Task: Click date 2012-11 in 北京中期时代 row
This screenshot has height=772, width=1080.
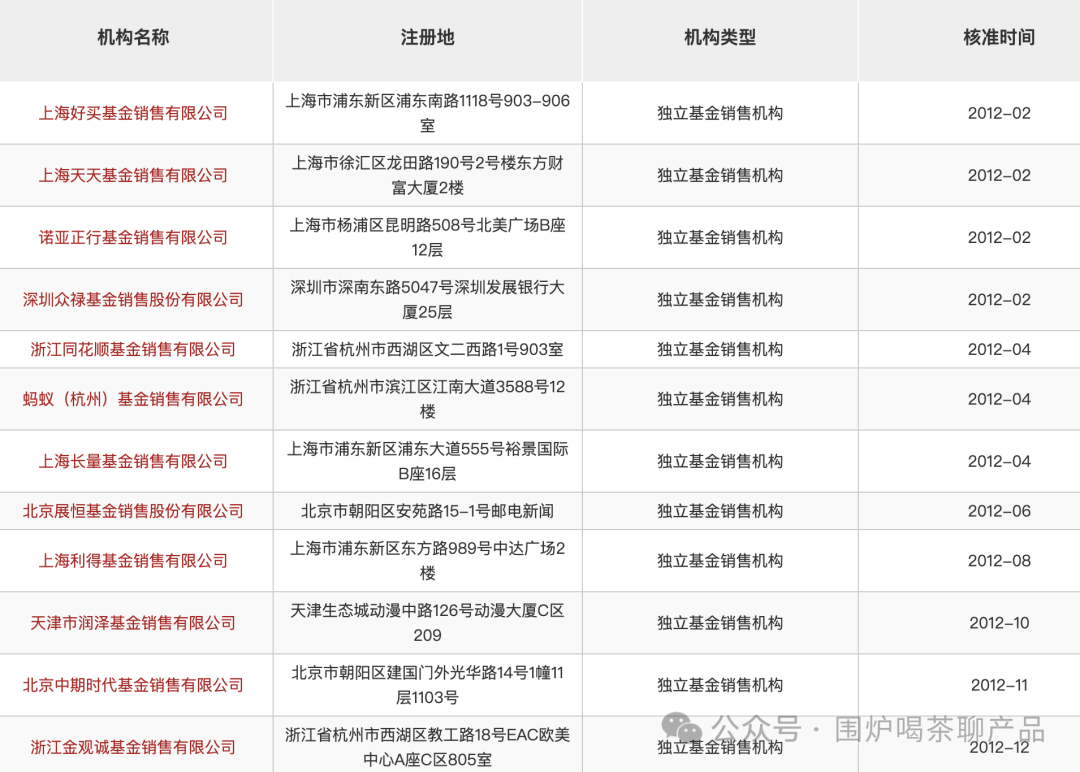Action: tap(999, 685)
